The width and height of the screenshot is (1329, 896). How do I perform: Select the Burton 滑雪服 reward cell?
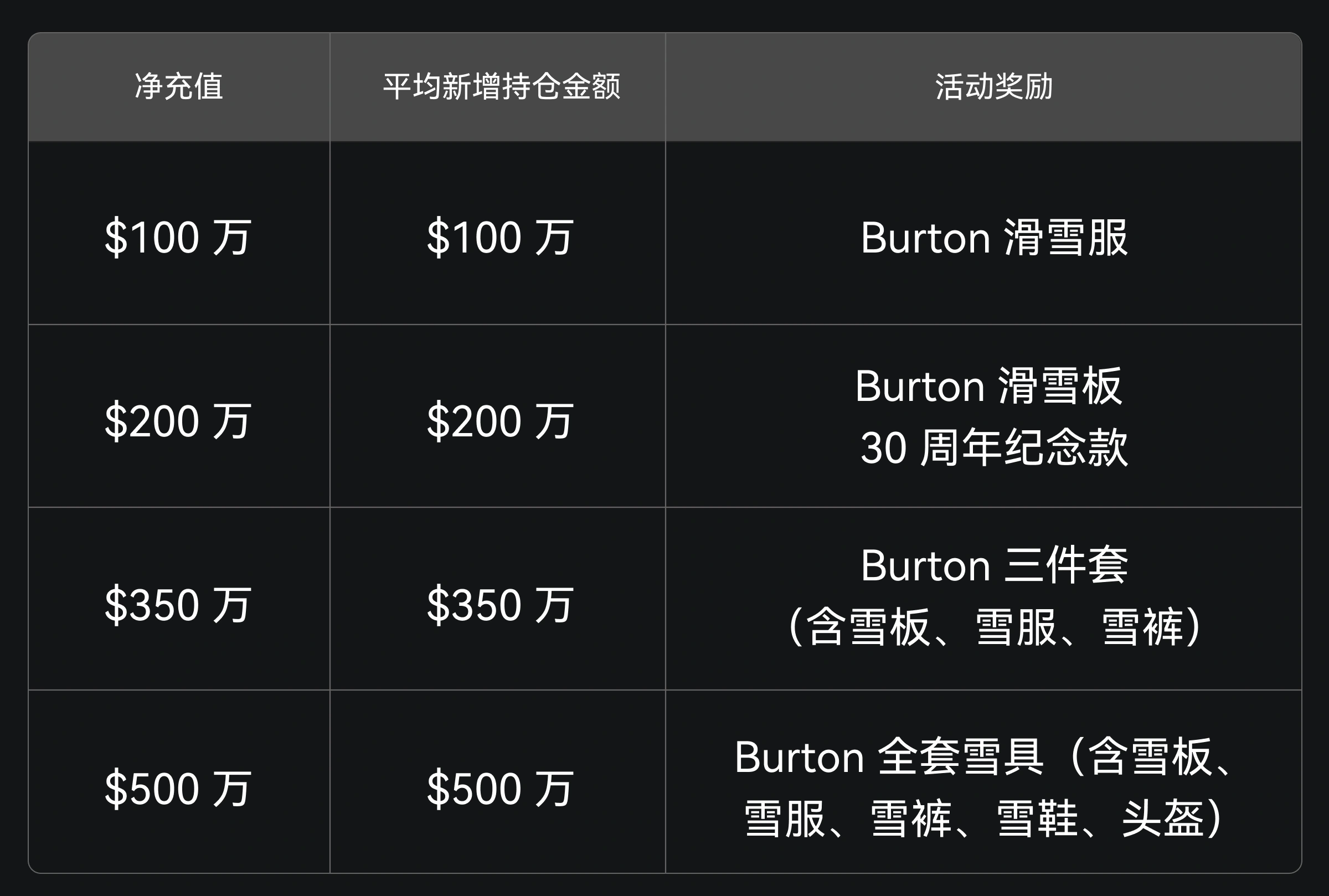993,237
